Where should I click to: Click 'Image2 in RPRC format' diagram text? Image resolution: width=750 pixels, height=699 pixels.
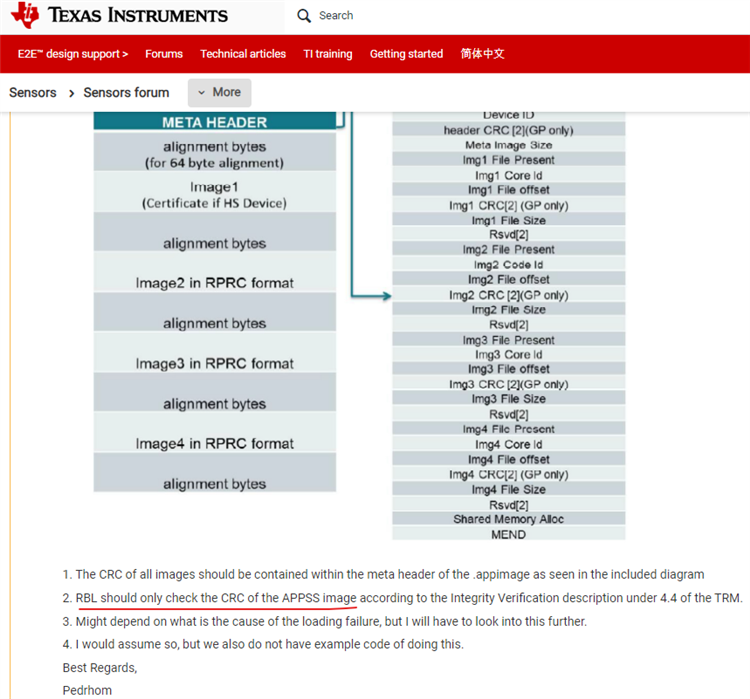tap(215, 283)
